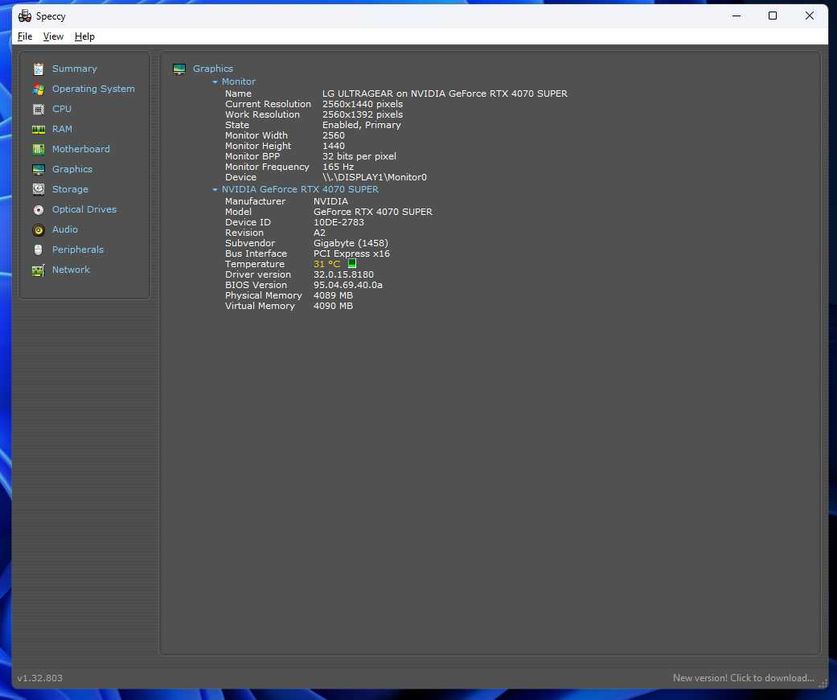The width and height of the screenshot is (837, 700).
Task: Click Virtual Memory 4090 MB value
Action: [x=333, y=306]
